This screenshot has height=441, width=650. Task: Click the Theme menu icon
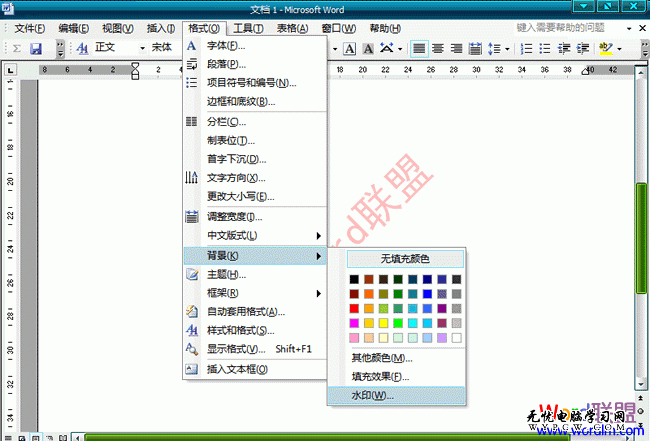coord(192,274)
